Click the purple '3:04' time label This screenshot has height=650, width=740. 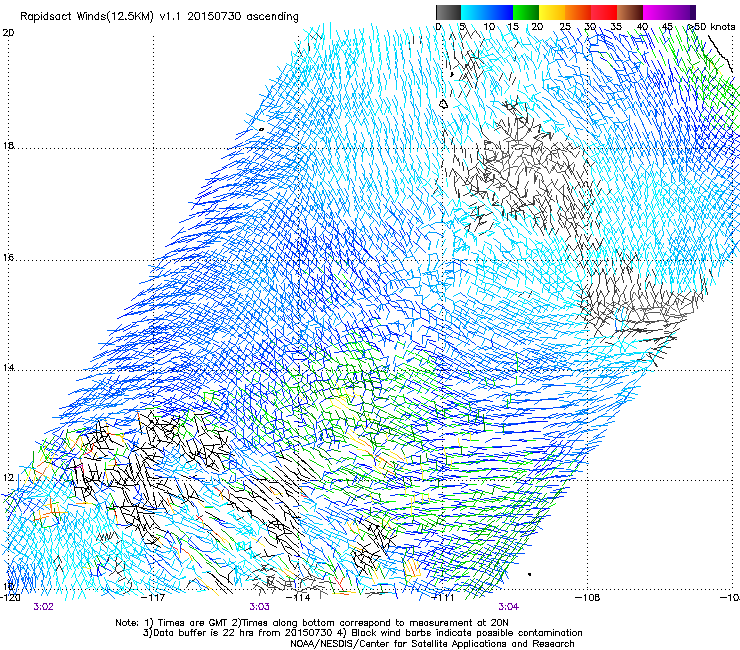pos(508,607)
